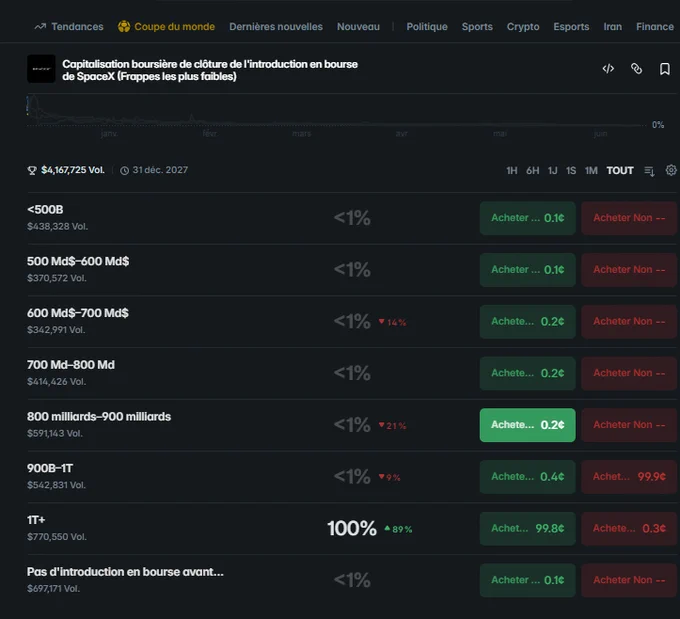Click the 100% probability of 1T+

[x=352, y=528]
